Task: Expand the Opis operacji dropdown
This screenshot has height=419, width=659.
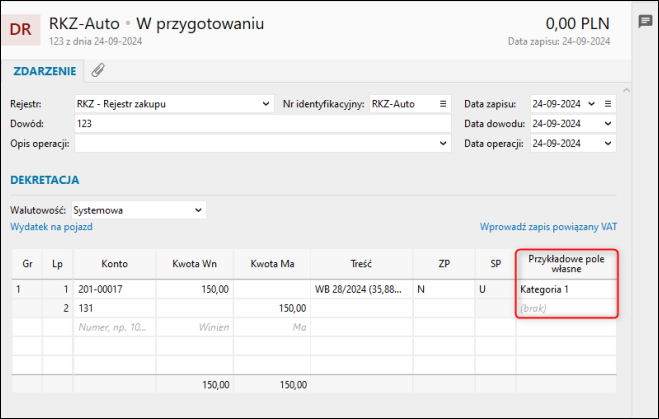Action: [x=443, y=143]
